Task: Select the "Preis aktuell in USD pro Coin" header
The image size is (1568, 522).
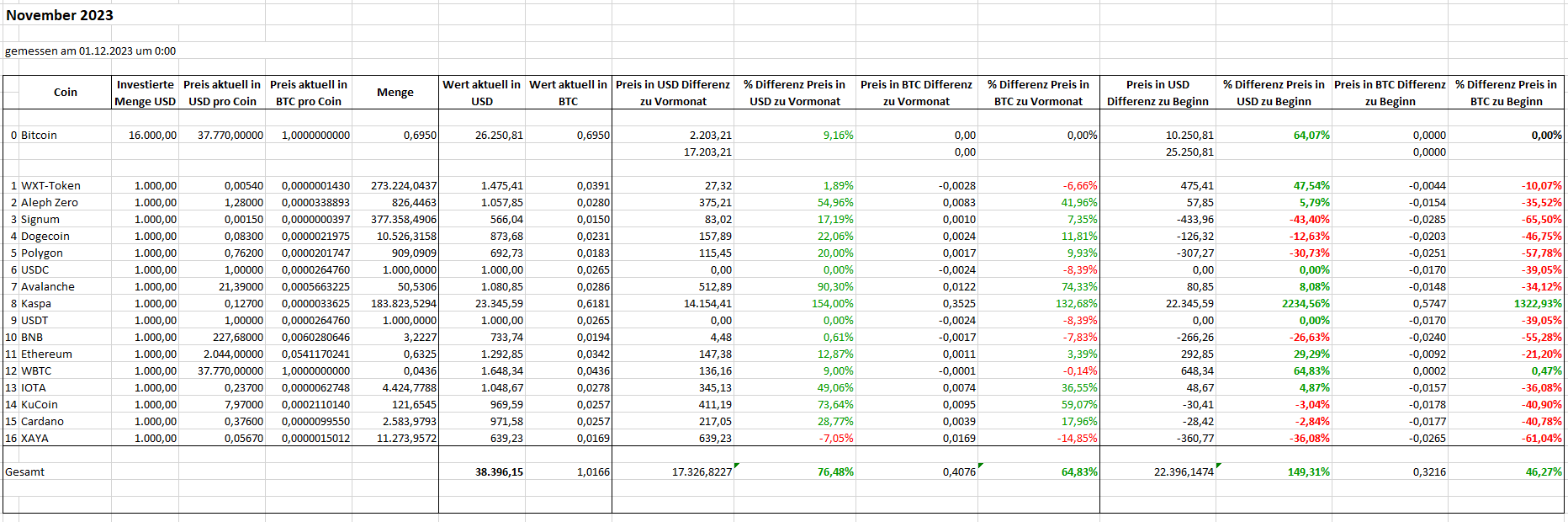Action: tap(222, 93)
